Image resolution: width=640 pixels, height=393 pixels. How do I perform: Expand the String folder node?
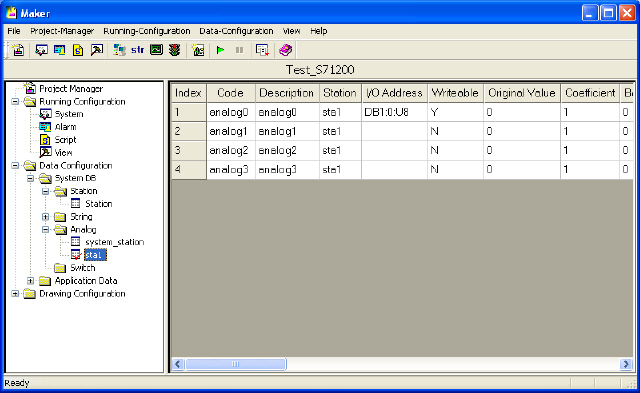46,217
